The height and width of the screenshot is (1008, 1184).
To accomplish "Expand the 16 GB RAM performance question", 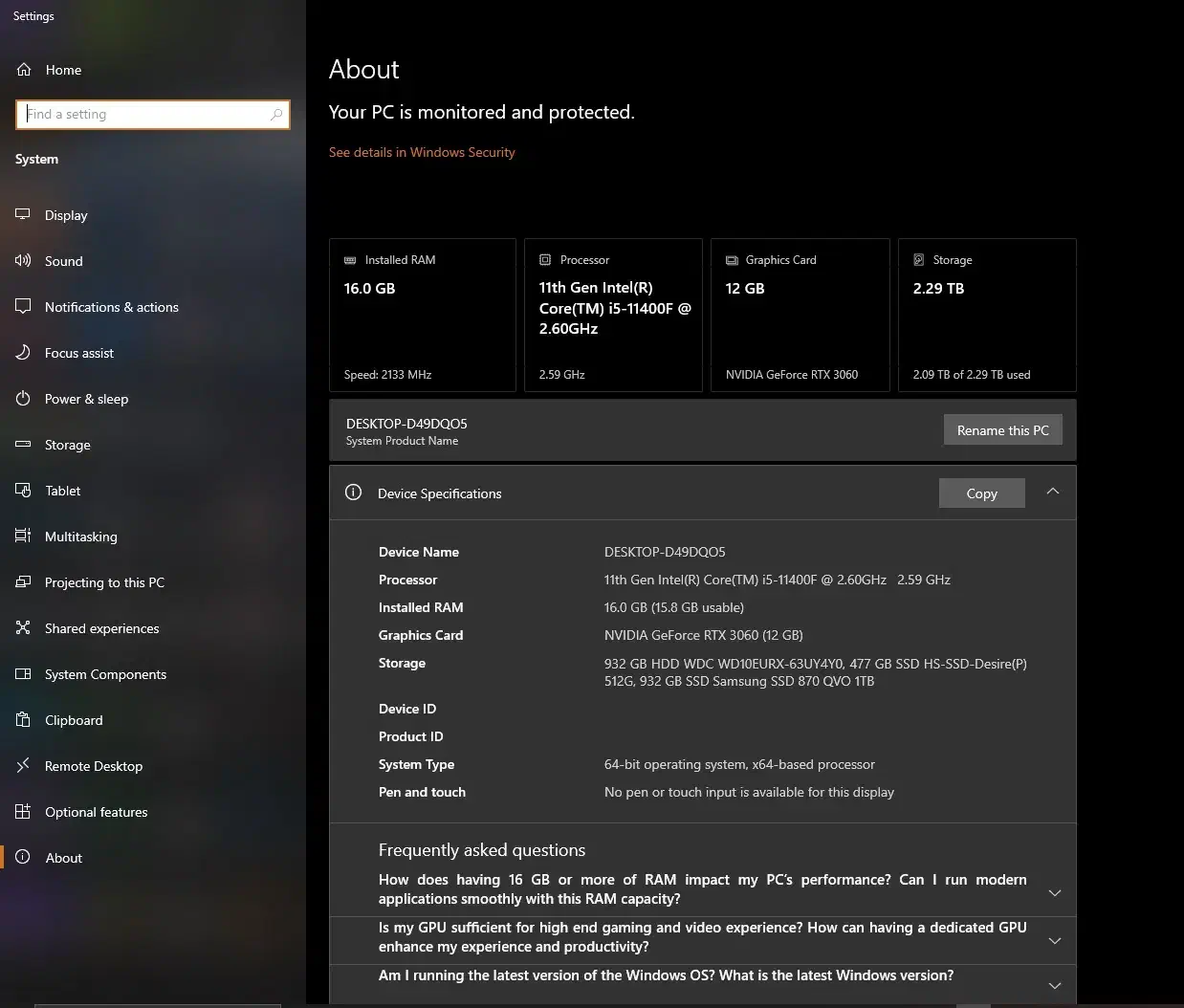I will coord(1054,892).
